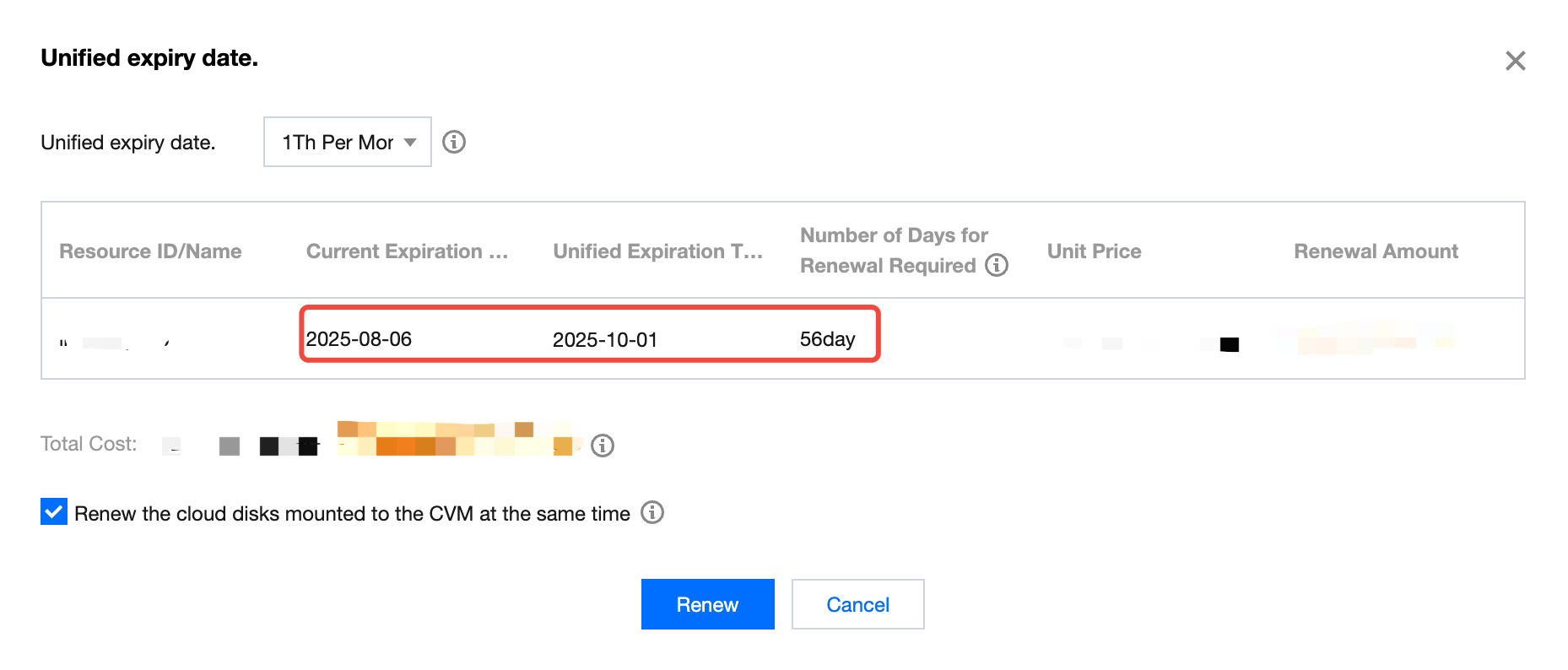The height and width of the screenshot is (670, 1568).
Task: Click the Current Expiration column header
Action: click(407, 251)
